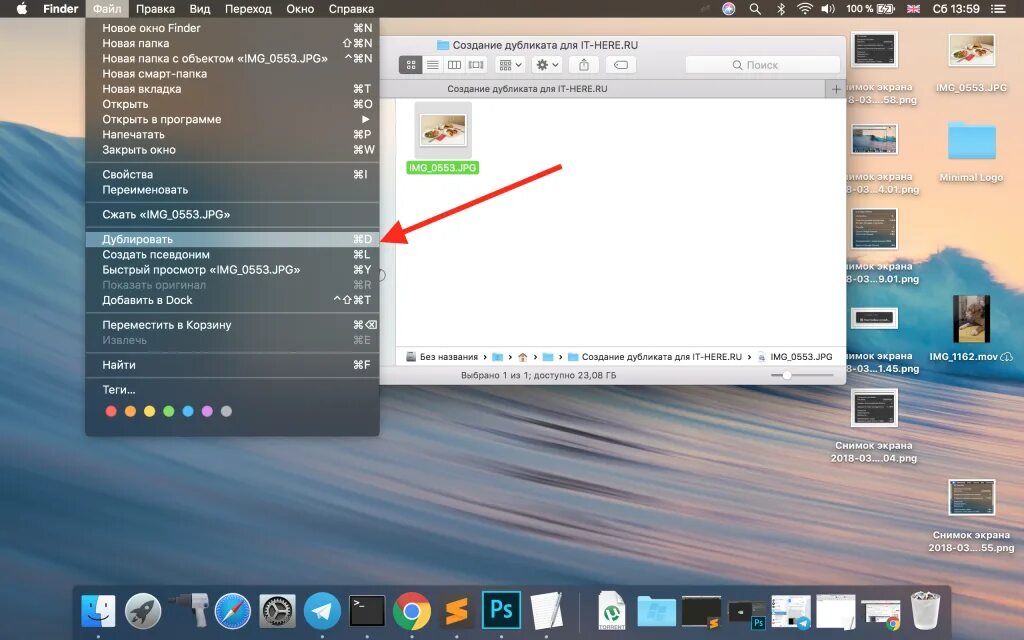Image resolution: width=1024 pixels, height=640 pixels.
Task: Launch Safari from the Dock
Action: coord(233,612)
